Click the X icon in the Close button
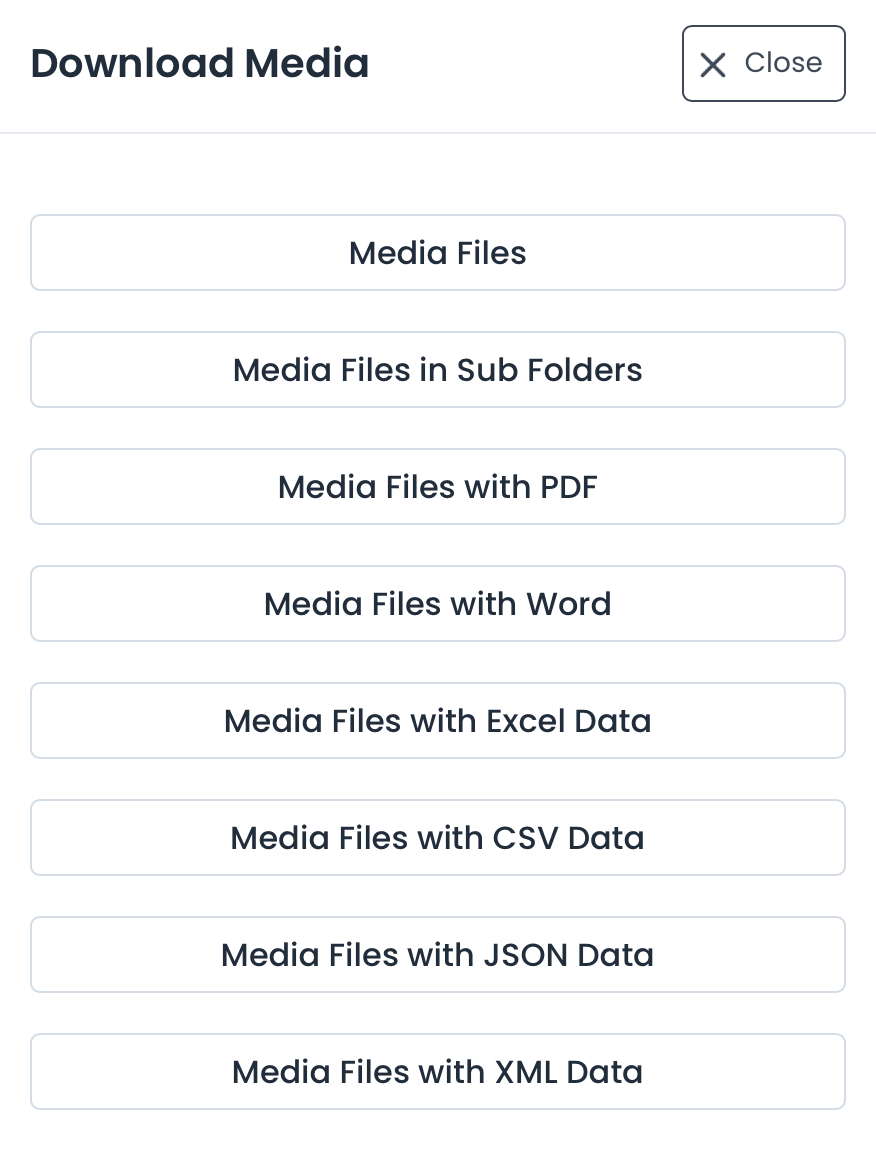Viewport: 876px width, 1168px height. click(x=713, y=64)
